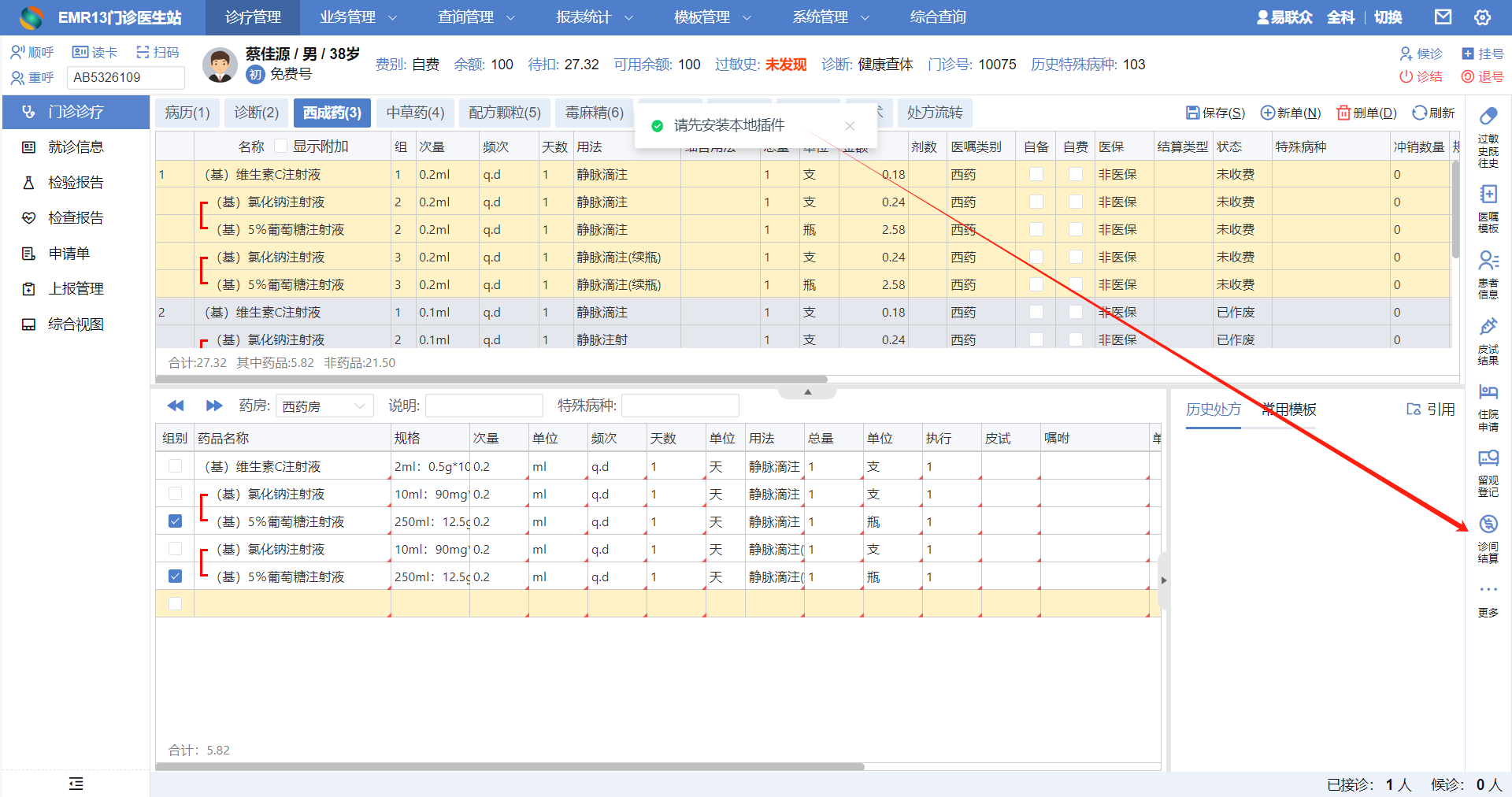Uncheck the last 5%葡萄糖注射液 row checkbox
The image size is (1512, 797).
[x=175, y=576]
